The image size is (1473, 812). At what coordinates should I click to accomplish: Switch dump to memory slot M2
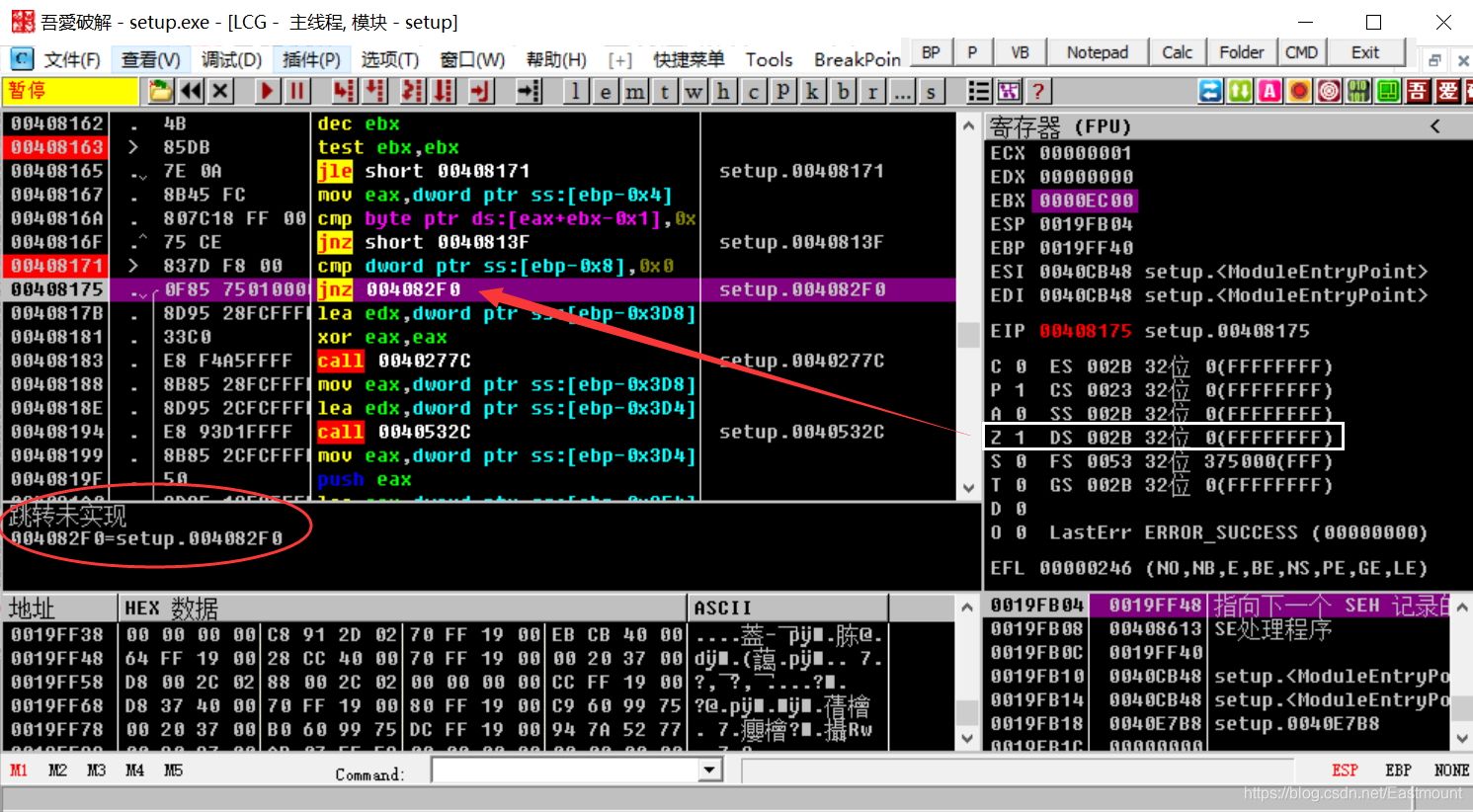[57, 771]
